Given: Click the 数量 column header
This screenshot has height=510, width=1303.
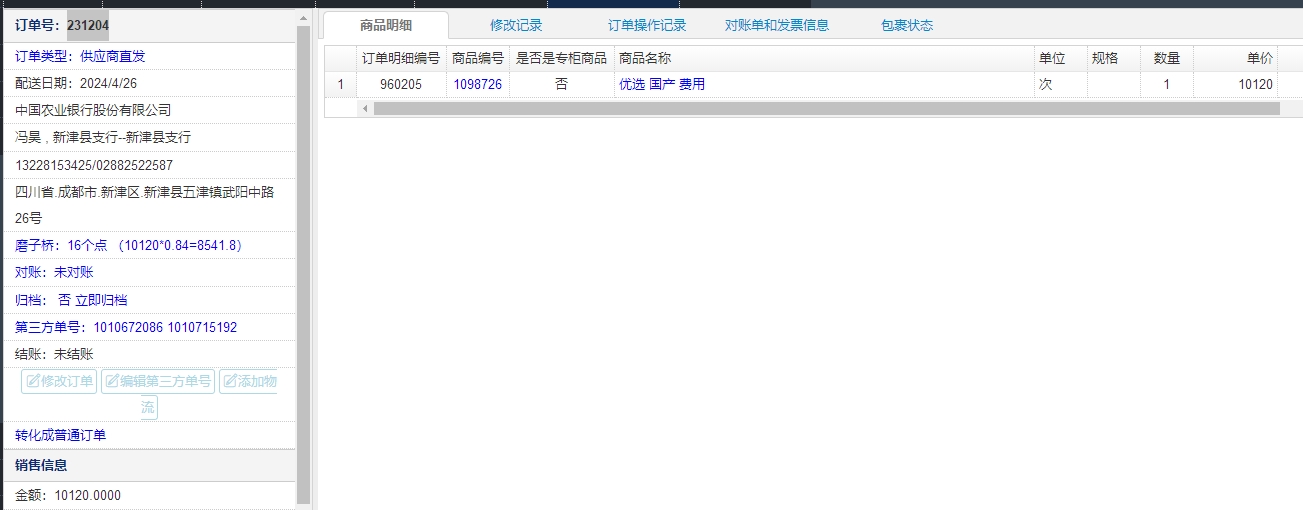Looking at the screenshot, I should pos(1166,58).
